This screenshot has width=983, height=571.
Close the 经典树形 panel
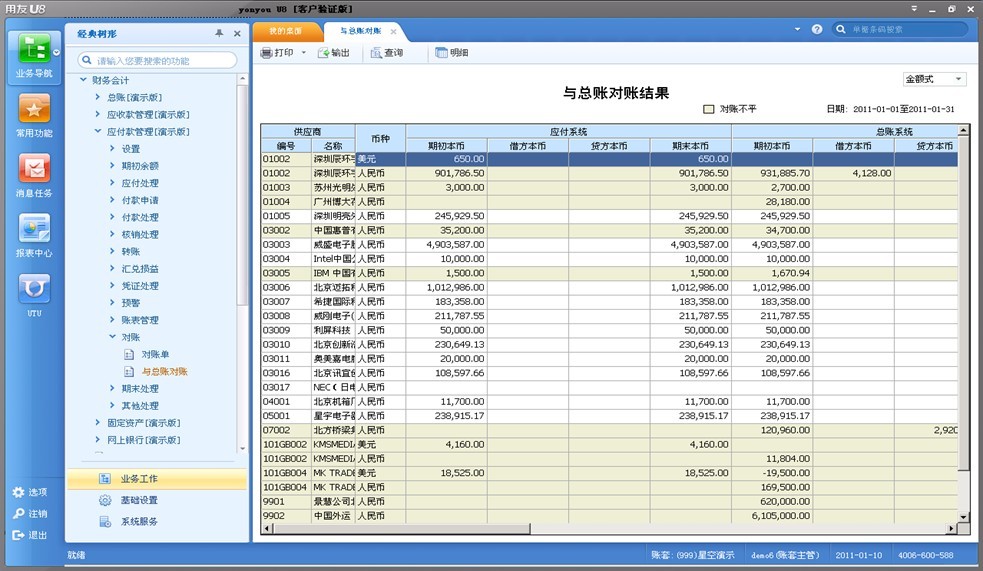[x=237, y=33]
